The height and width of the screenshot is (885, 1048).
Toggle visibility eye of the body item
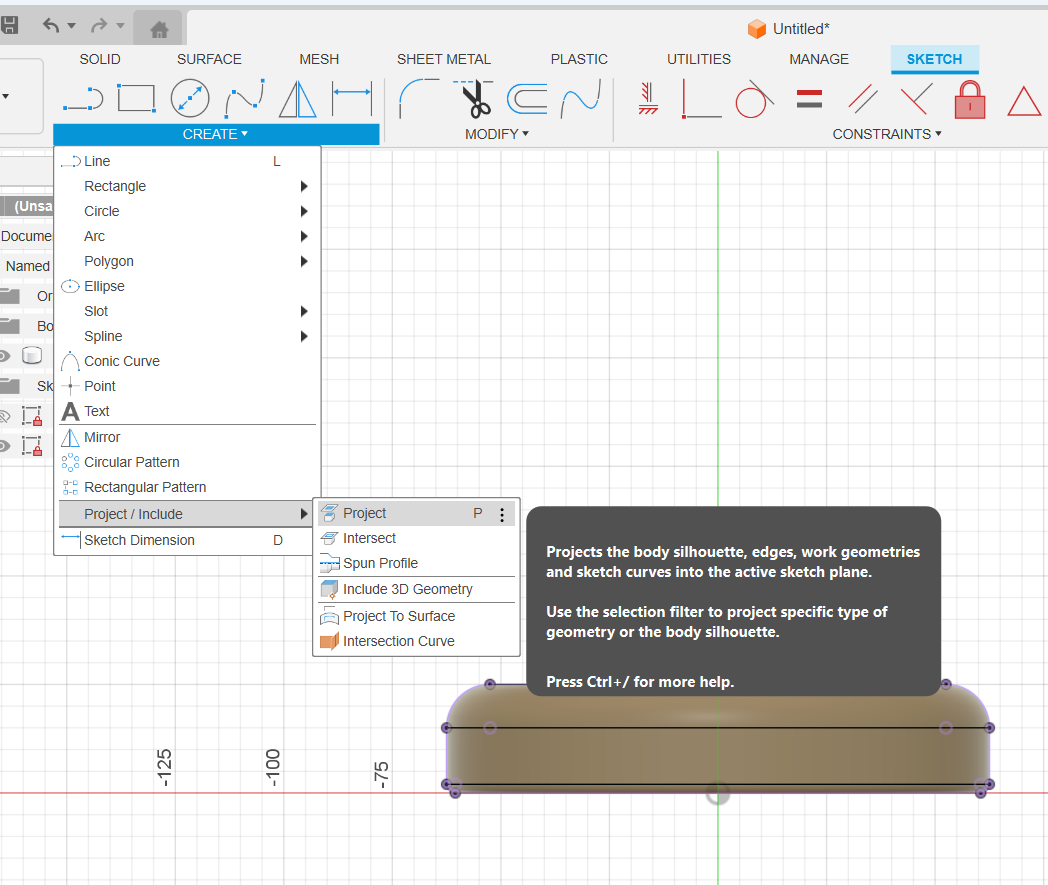pyautogui.click(x=4, y=356)
